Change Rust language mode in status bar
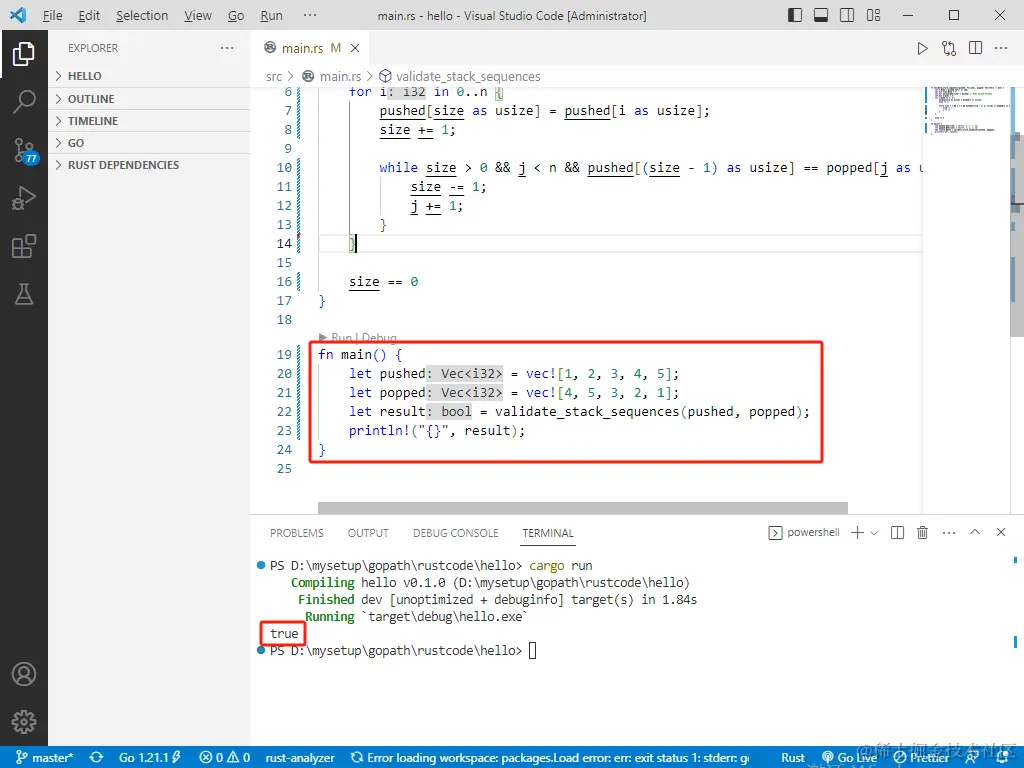This screenshot has width=1024, height=768. click(x=793, y=758)
